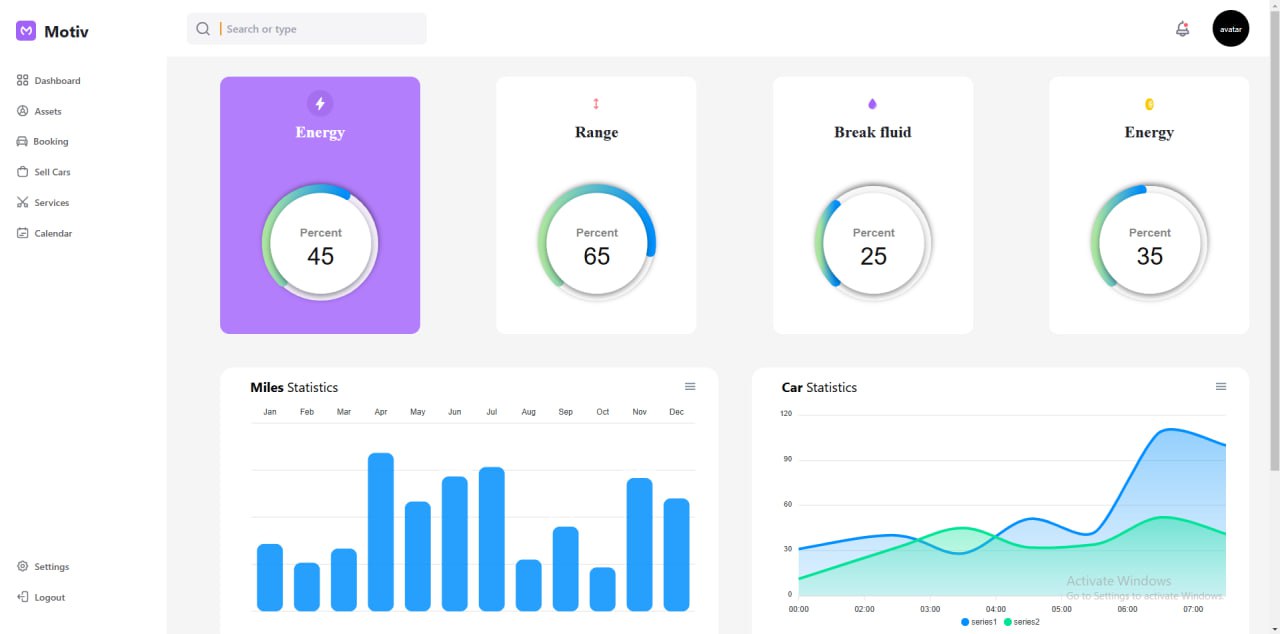Click the Motiv brand name
Screen dimensions: 1280x634
(66, 31)
